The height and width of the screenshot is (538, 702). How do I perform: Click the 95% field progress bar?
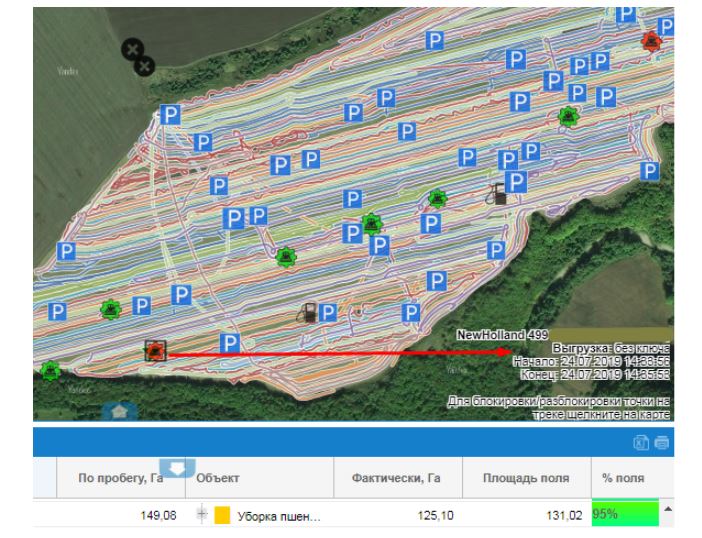tap(625, 513)
